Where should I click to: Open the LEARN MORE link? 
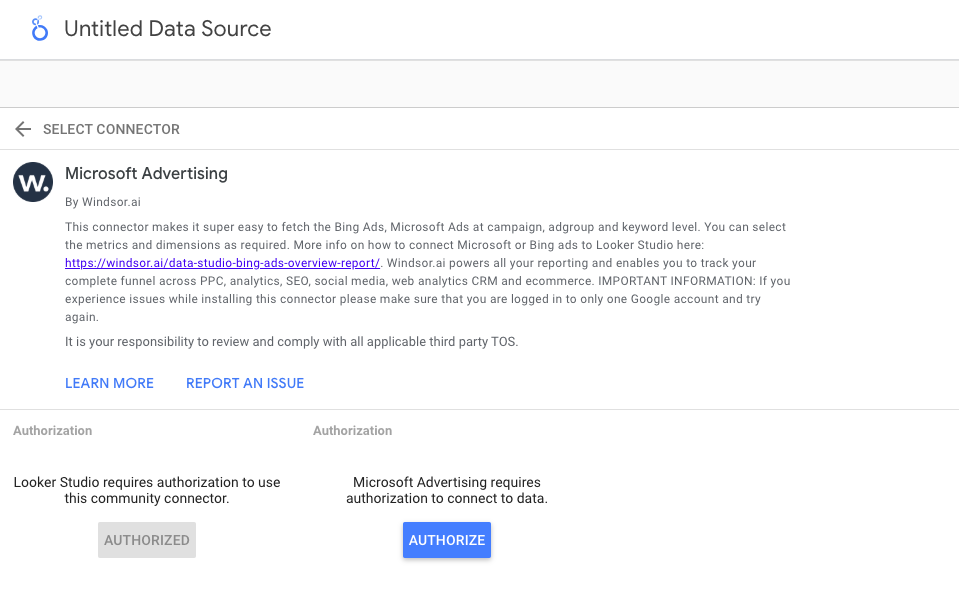point(109,383)
